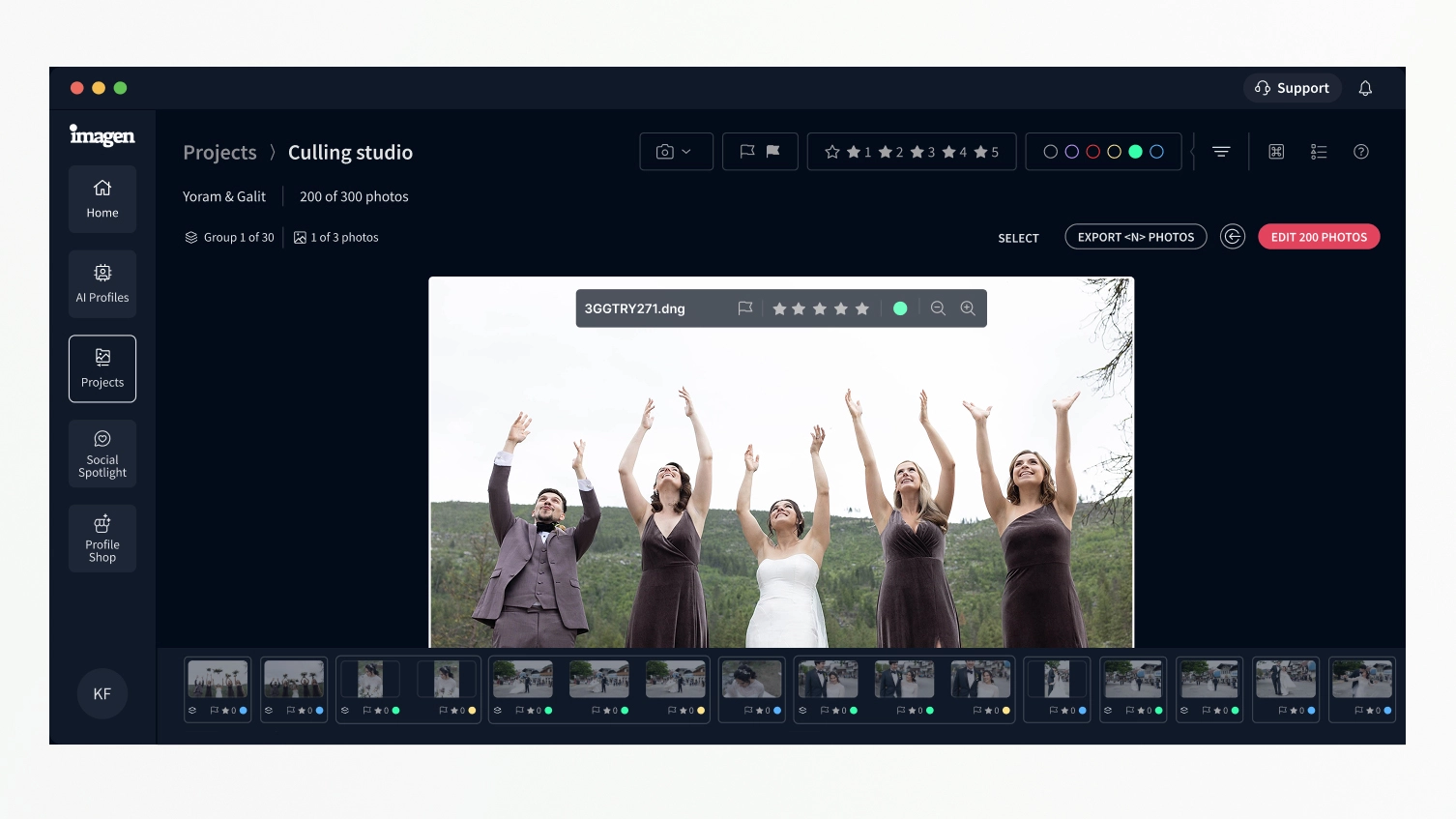Navigate back to Projects breadcrumb

(219, 153)
